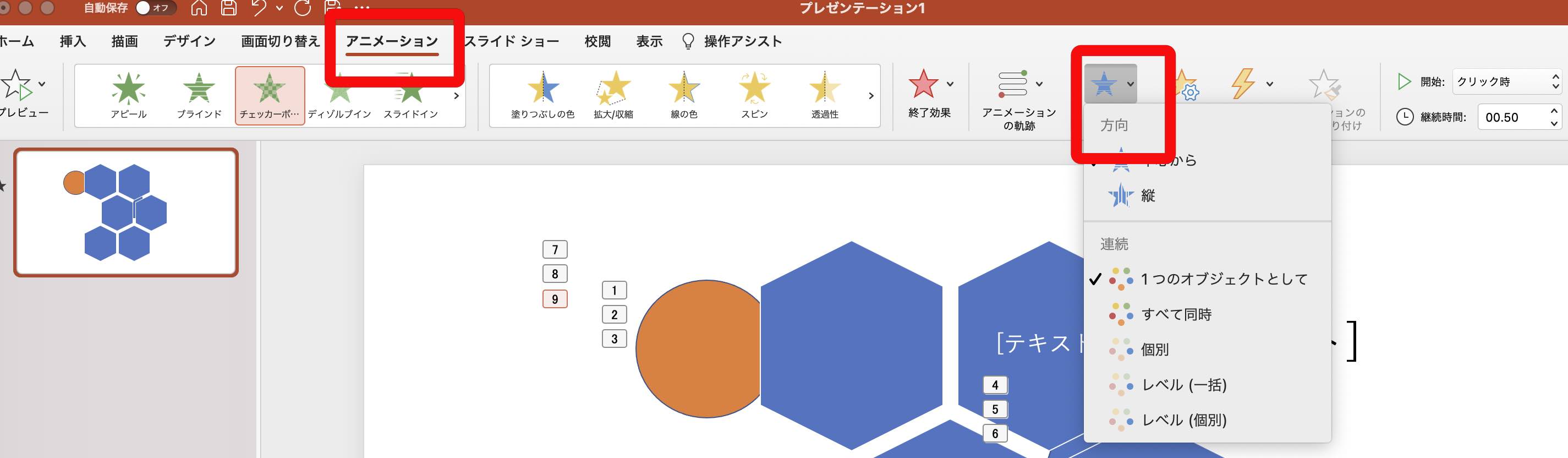The width and height of the screenshot is (1568, 458).
Task: Apply the 拡大/収縮 emphasis effect
Action: [613, 96]
